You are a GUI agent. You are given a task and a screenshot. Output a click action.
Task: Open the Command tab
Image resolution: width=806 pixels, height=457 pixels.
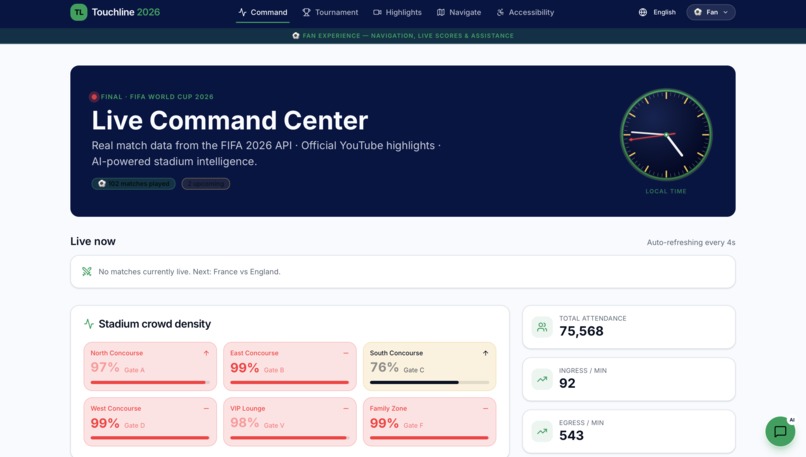pyautogui.click(x=263, y=12)
